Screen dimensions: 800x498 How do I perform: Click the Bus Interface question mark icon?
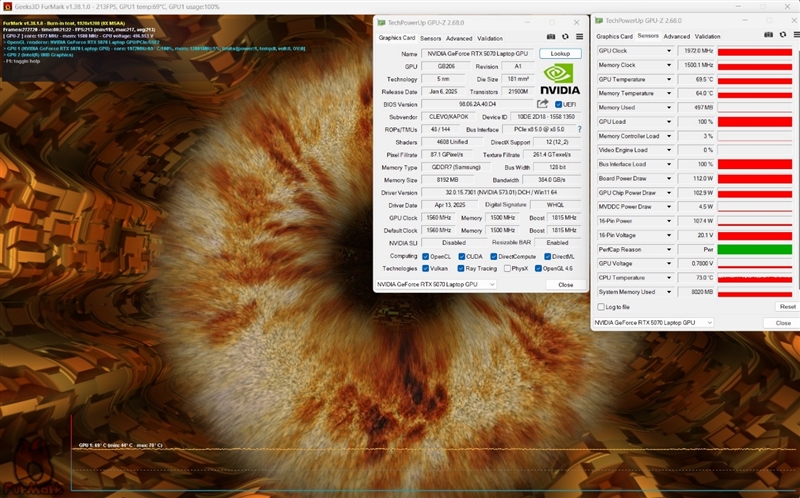click(579, 129)
